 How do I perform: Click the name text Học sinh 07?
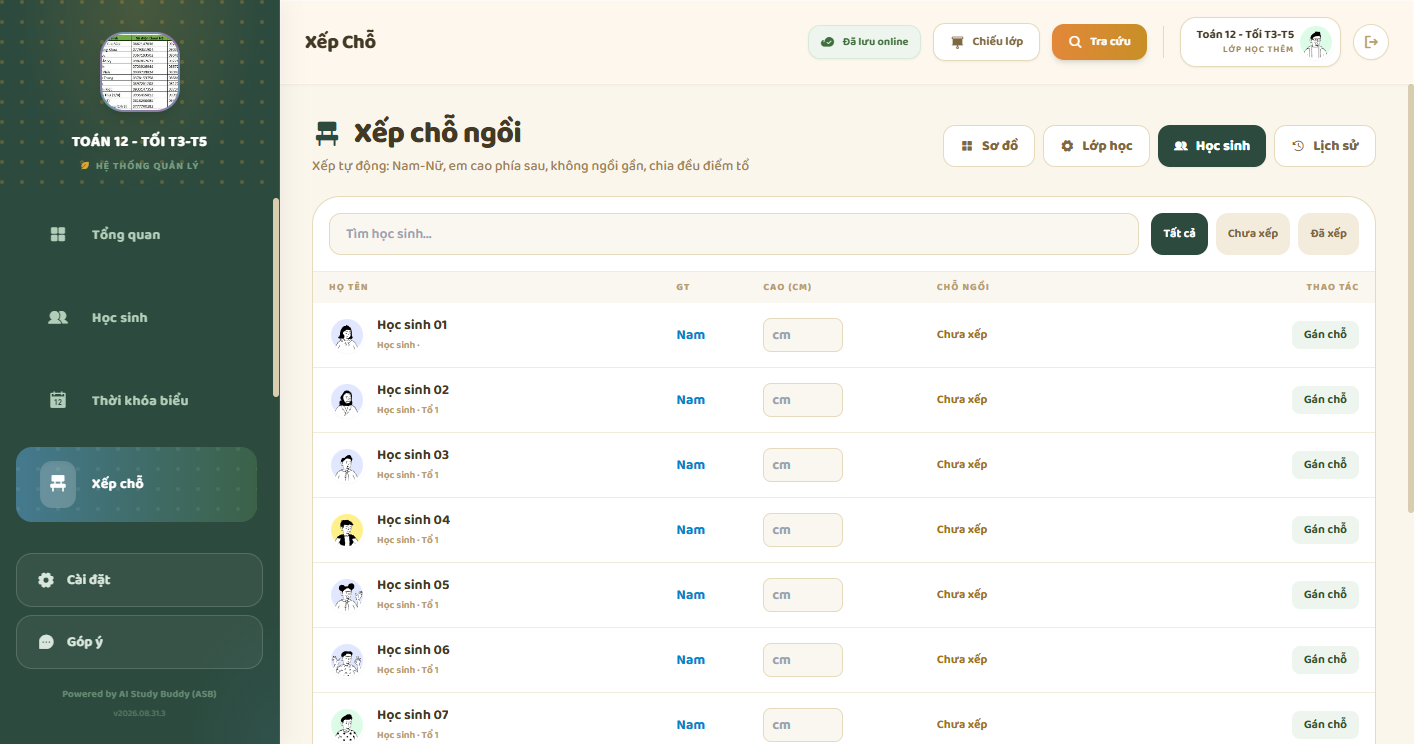413,715
